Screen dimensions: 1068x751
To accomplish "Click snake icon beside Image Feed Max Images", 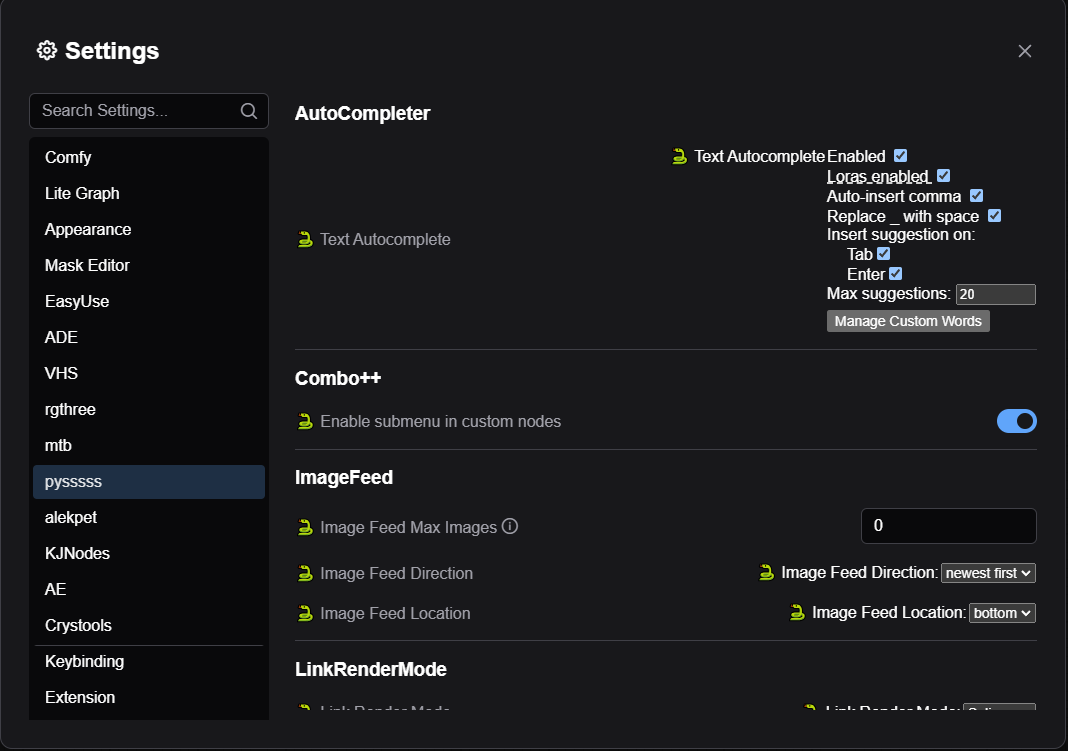I will 306,527.
